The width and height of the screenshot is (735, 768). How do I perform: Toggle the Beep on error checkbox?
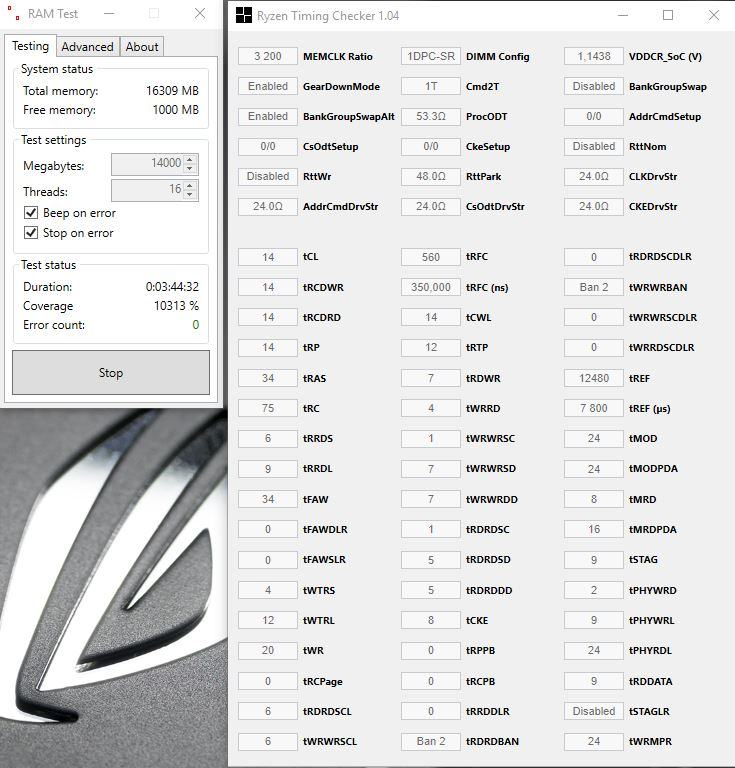pos(31,213)
